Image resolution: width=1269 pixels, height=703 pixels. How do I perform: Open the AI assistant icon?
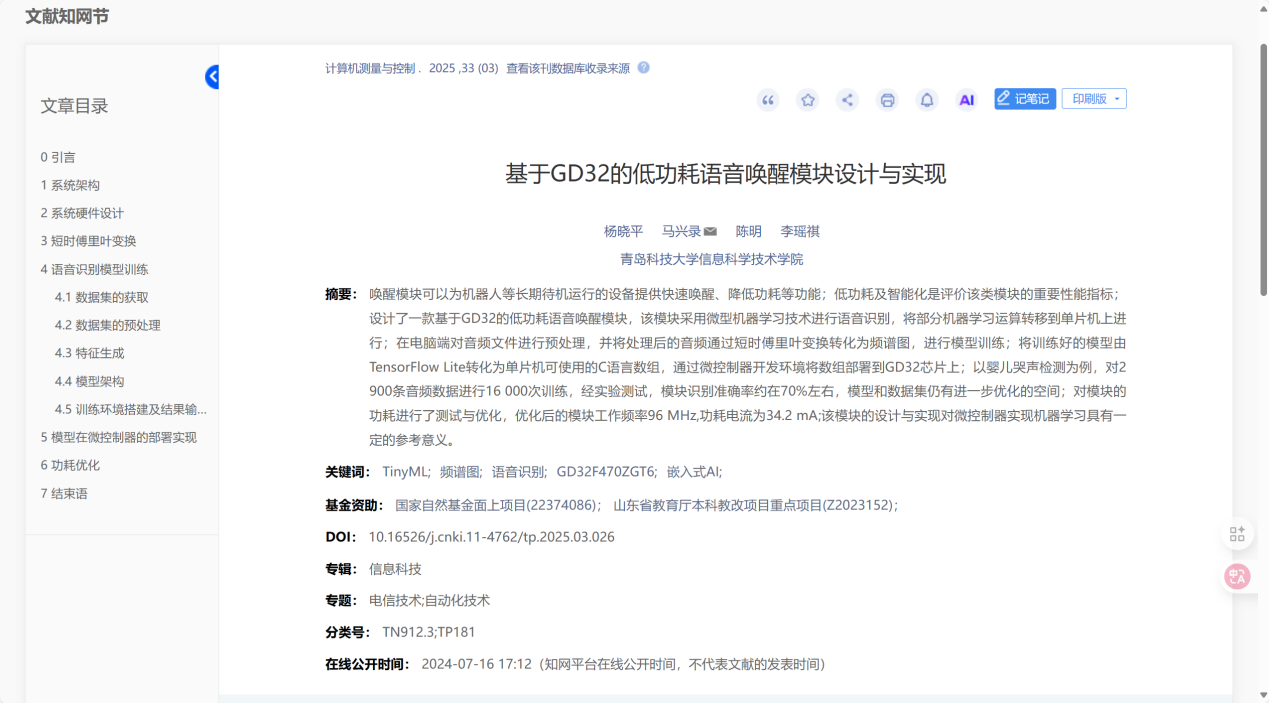(966, 100)
